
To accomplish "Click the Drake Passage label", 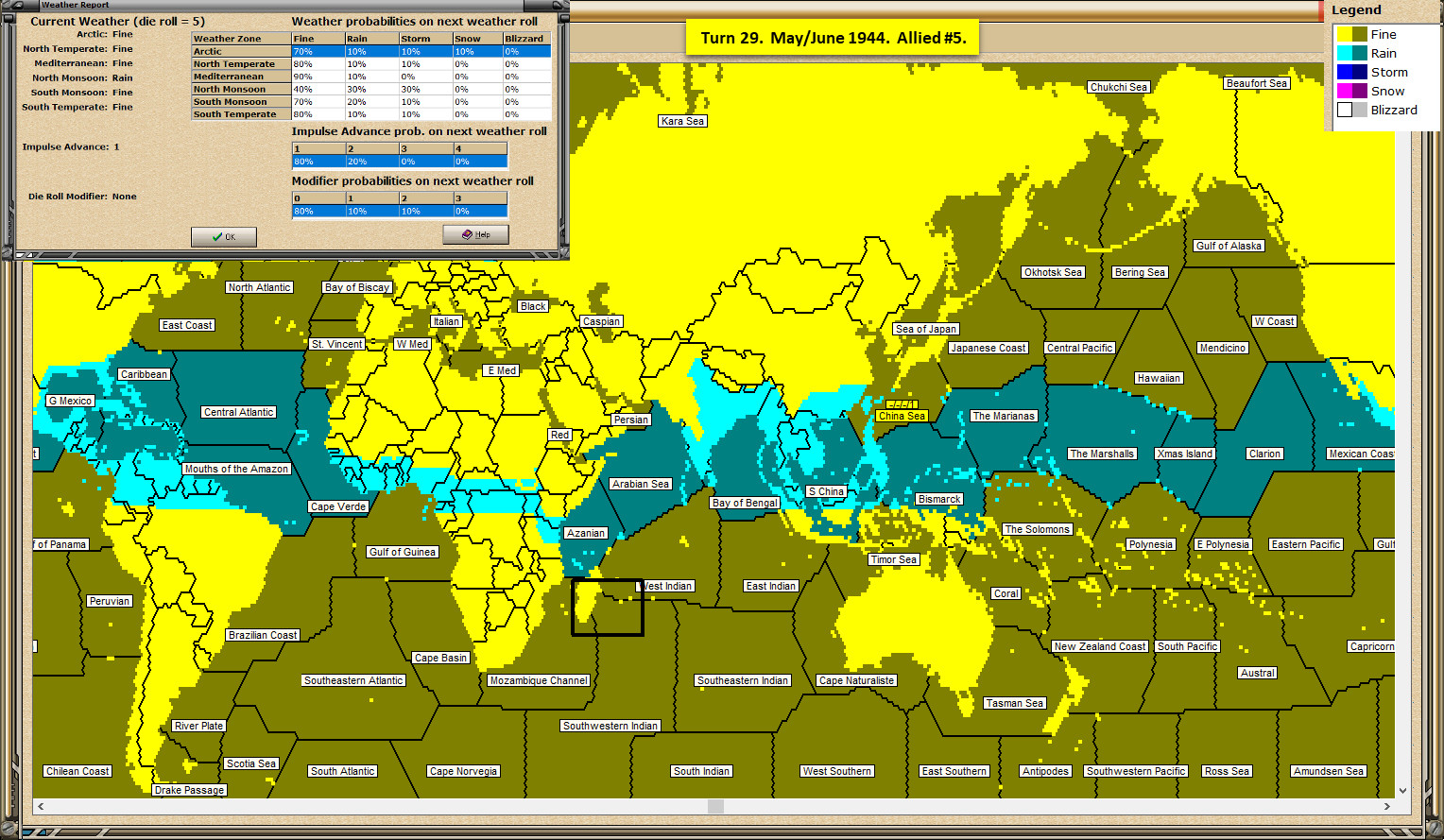I will coord(189,790).
